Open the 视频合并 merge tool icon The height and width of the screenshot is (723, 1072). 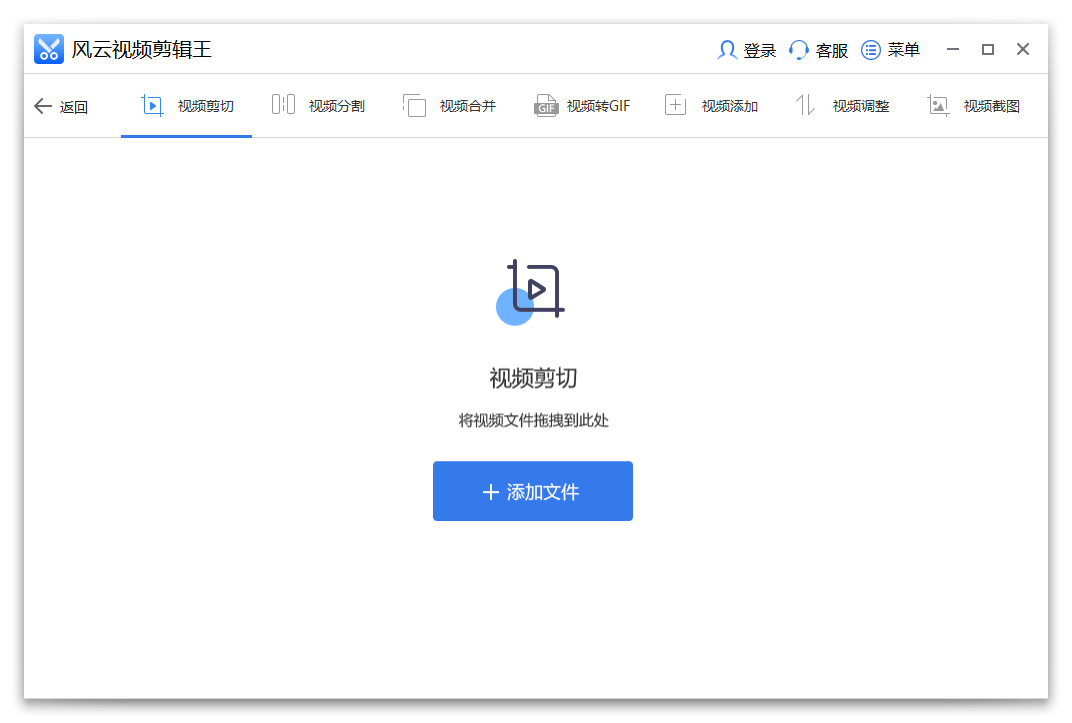[x=414, y=104]
